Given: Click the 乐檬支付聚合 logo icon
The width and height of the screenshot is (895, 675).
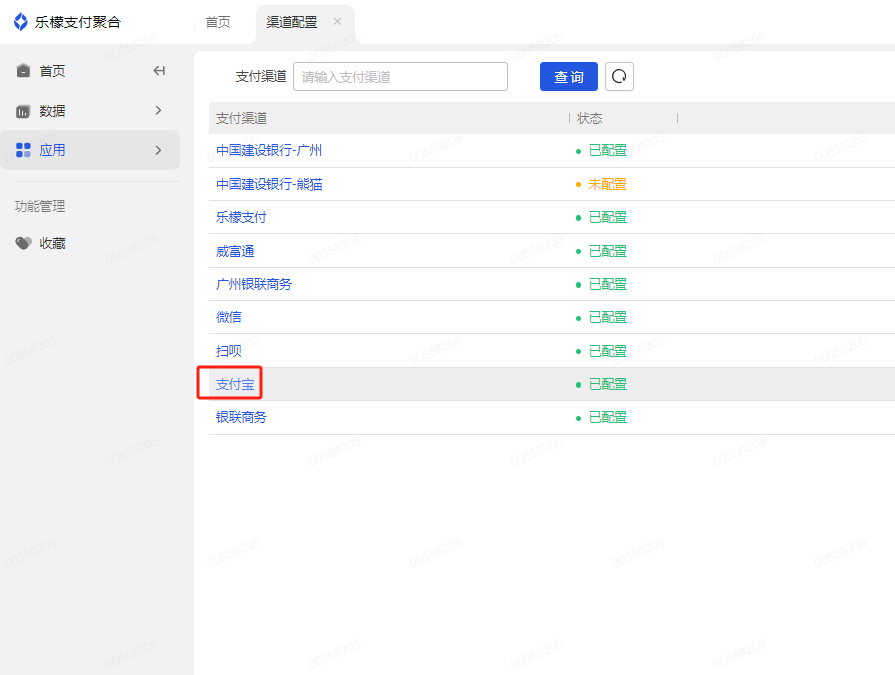Looking at the screenshot, I should (x=21, y=22).
